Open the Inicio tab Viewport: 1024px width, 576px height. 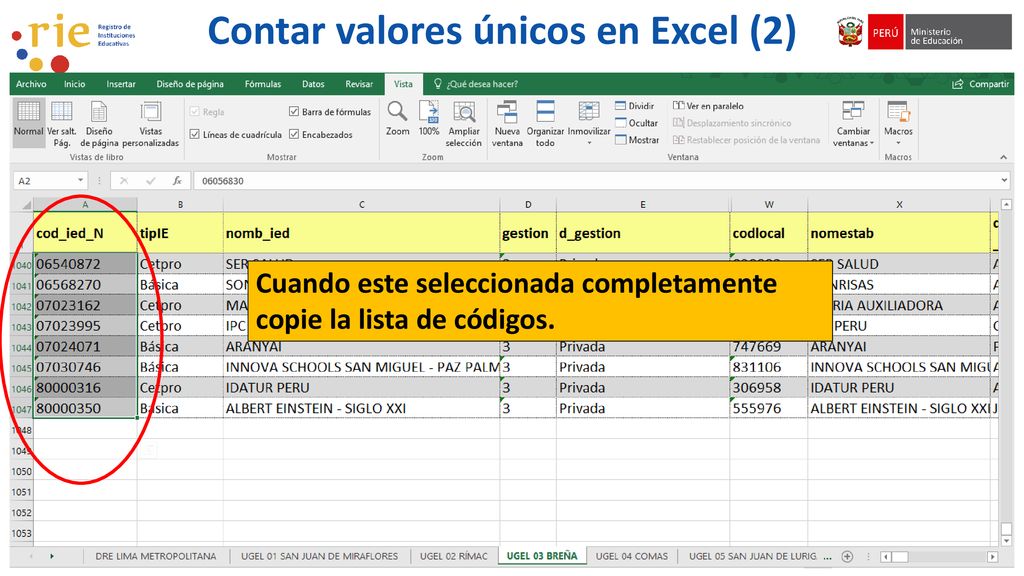click(74, 84)
